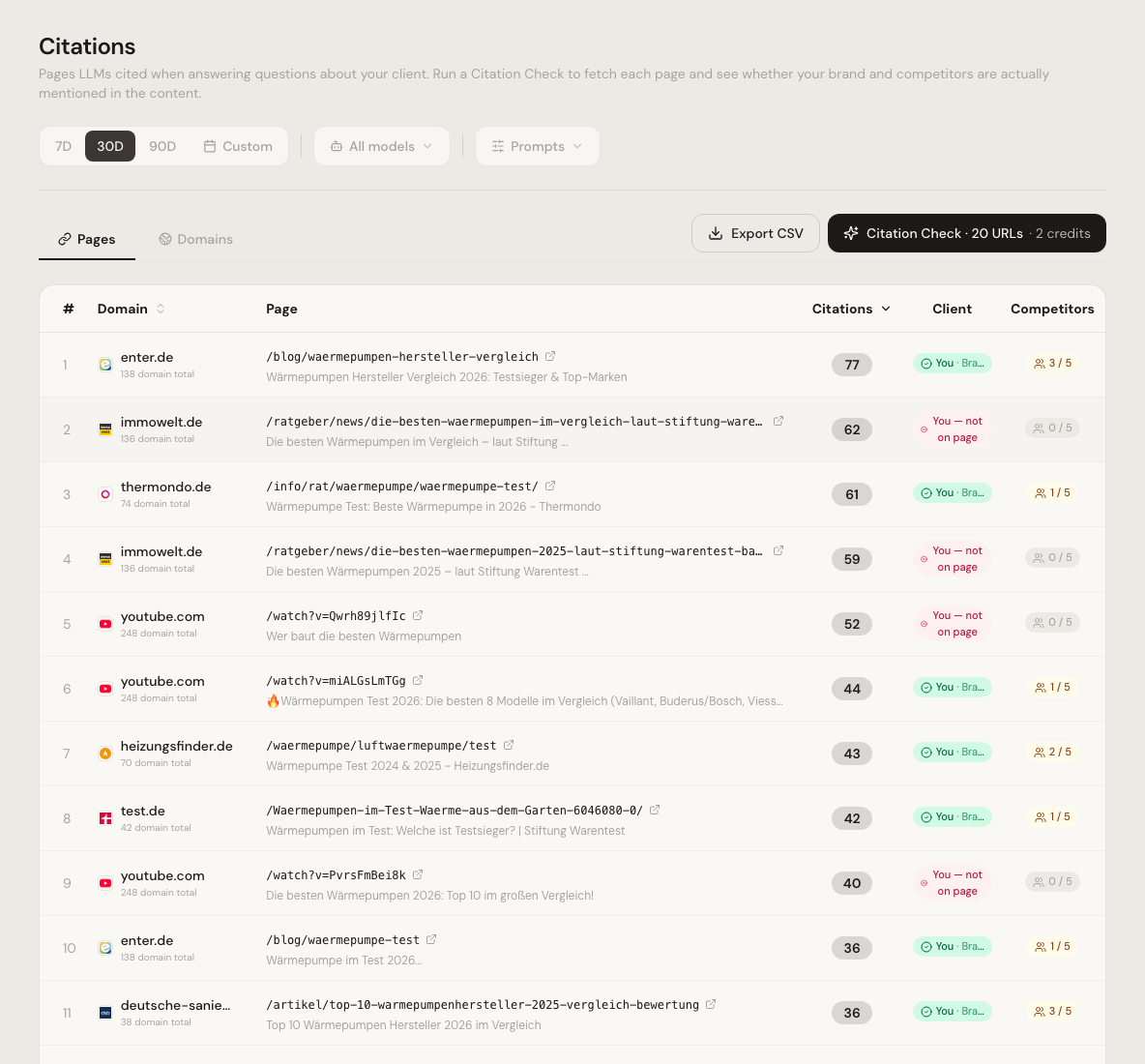Click 'You — not on page' badge in row 2

point(953,429)
